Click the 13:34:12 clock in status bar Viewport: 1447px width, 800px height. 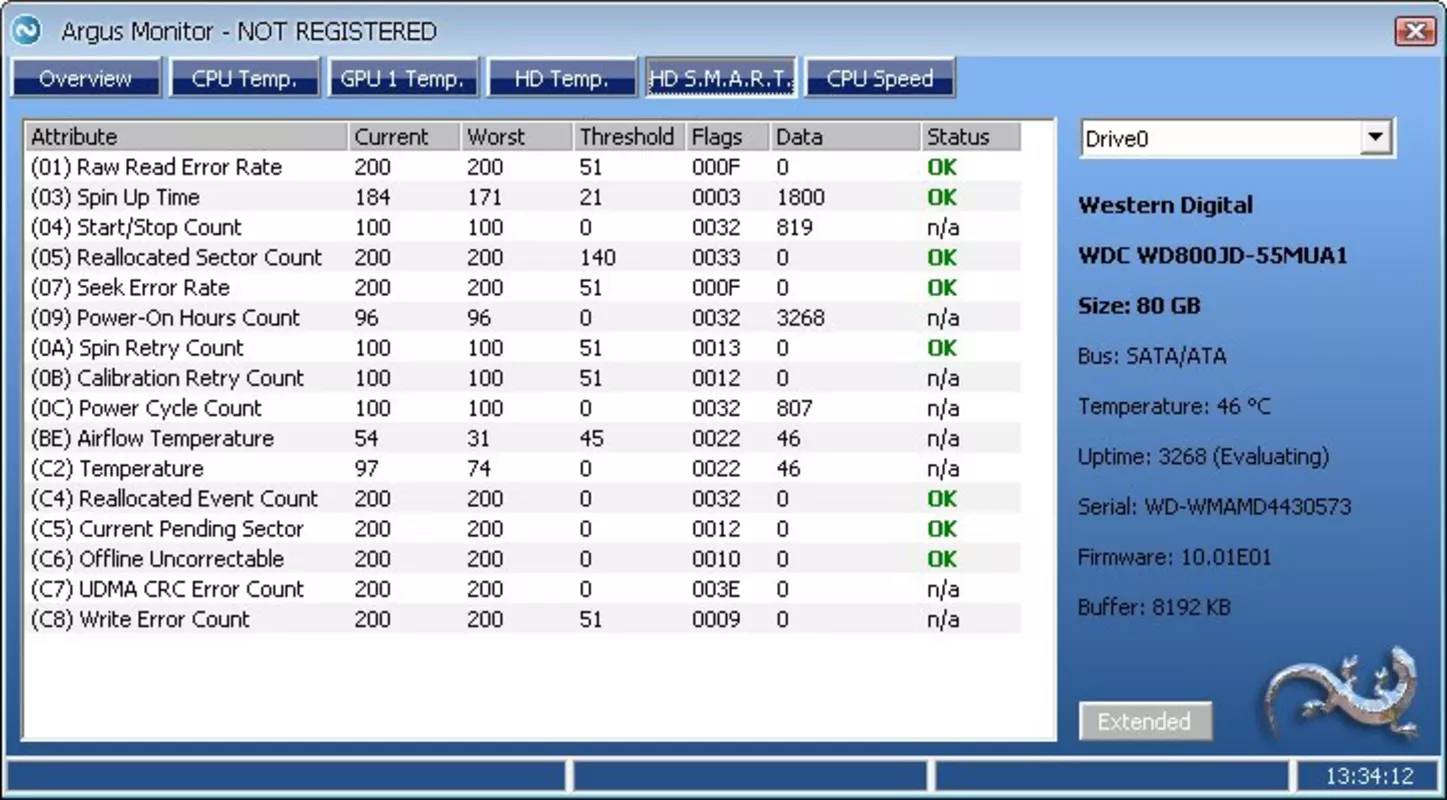[1369, 776]
